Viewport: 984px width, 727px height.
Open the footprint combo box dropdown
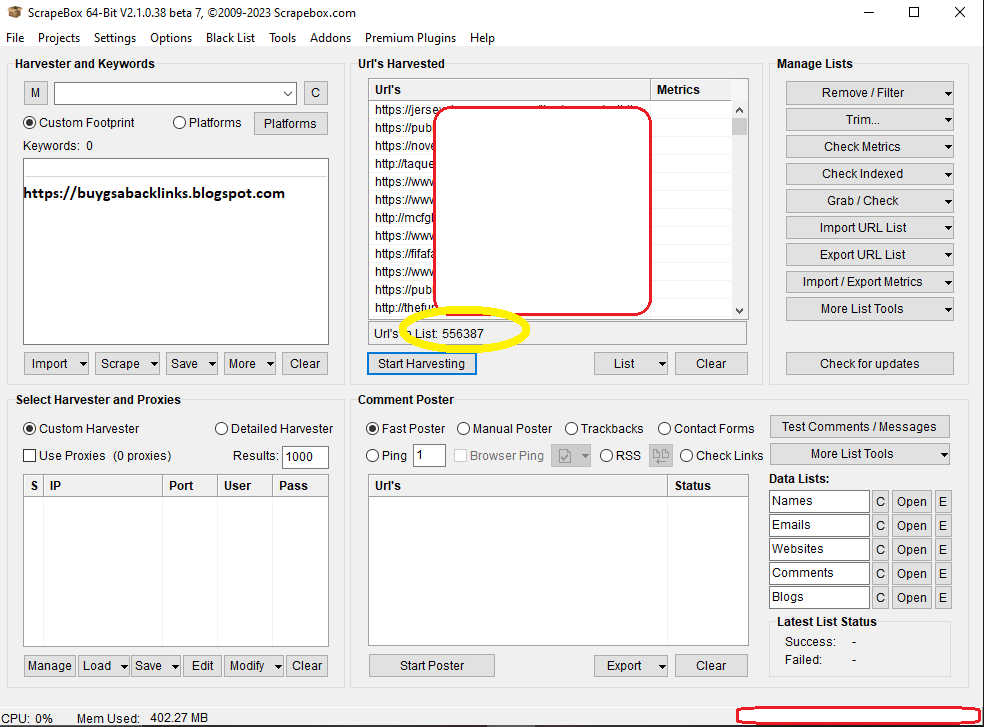click(x=287, y=94)
